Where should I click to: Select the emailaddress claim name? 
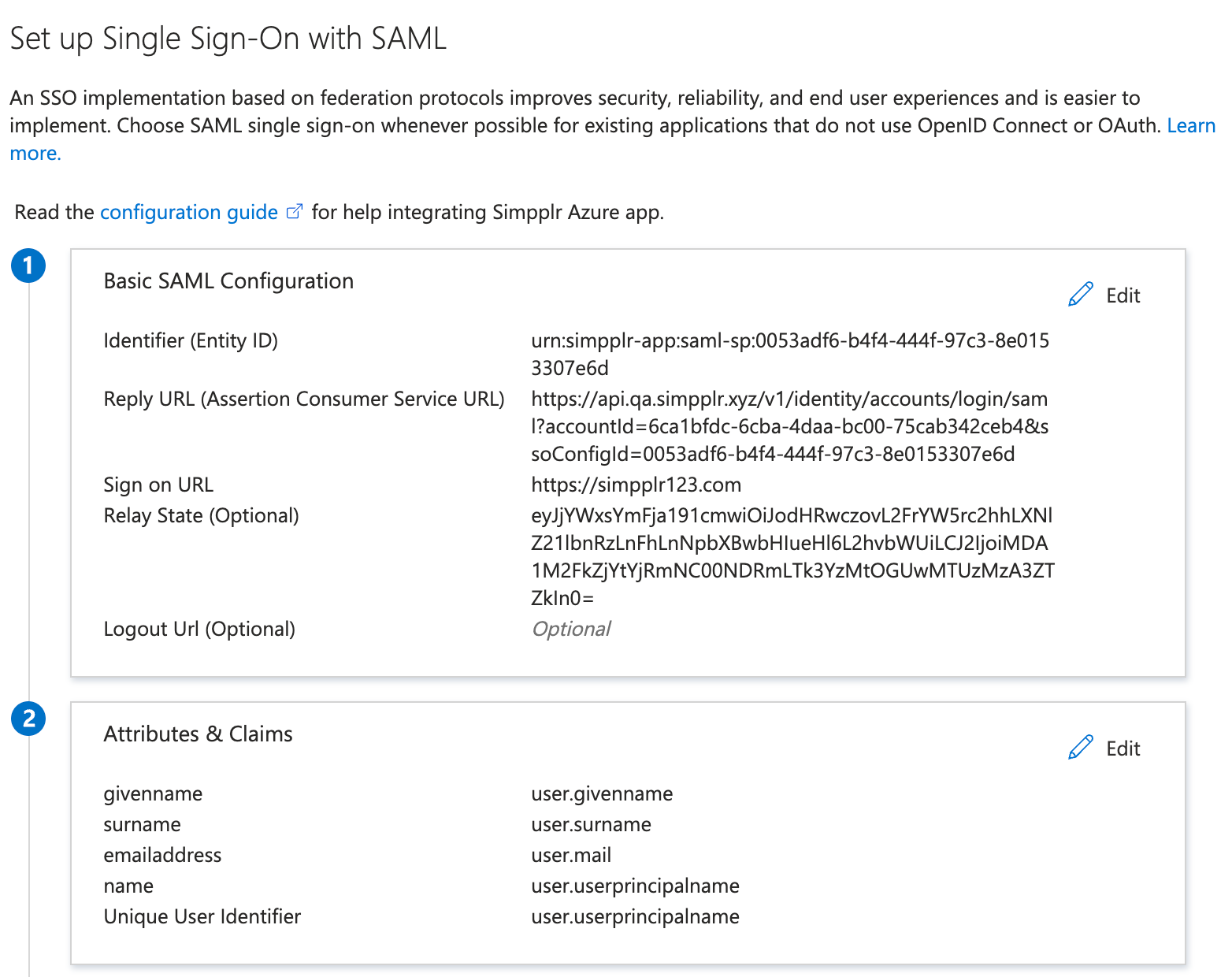(162, 855)
